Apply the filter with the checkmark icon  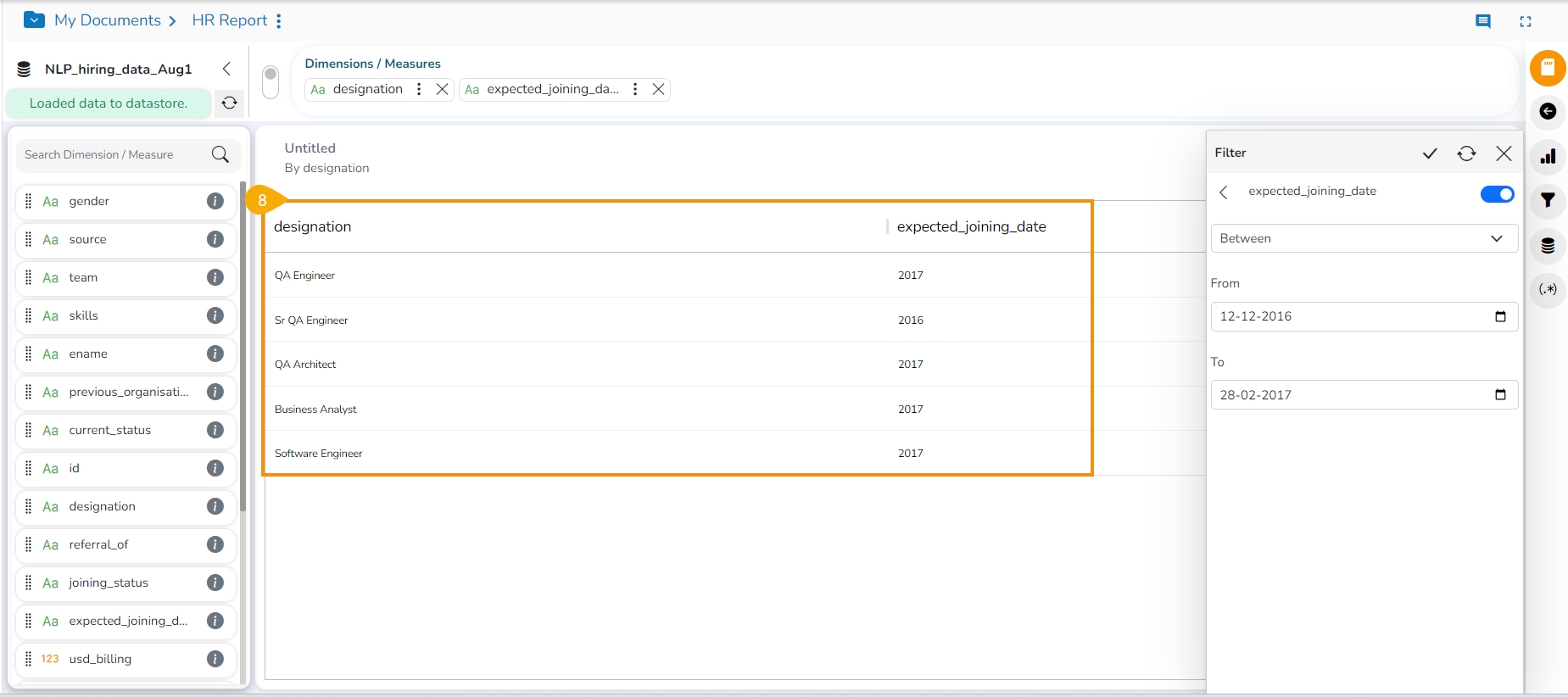[1430, 153]
